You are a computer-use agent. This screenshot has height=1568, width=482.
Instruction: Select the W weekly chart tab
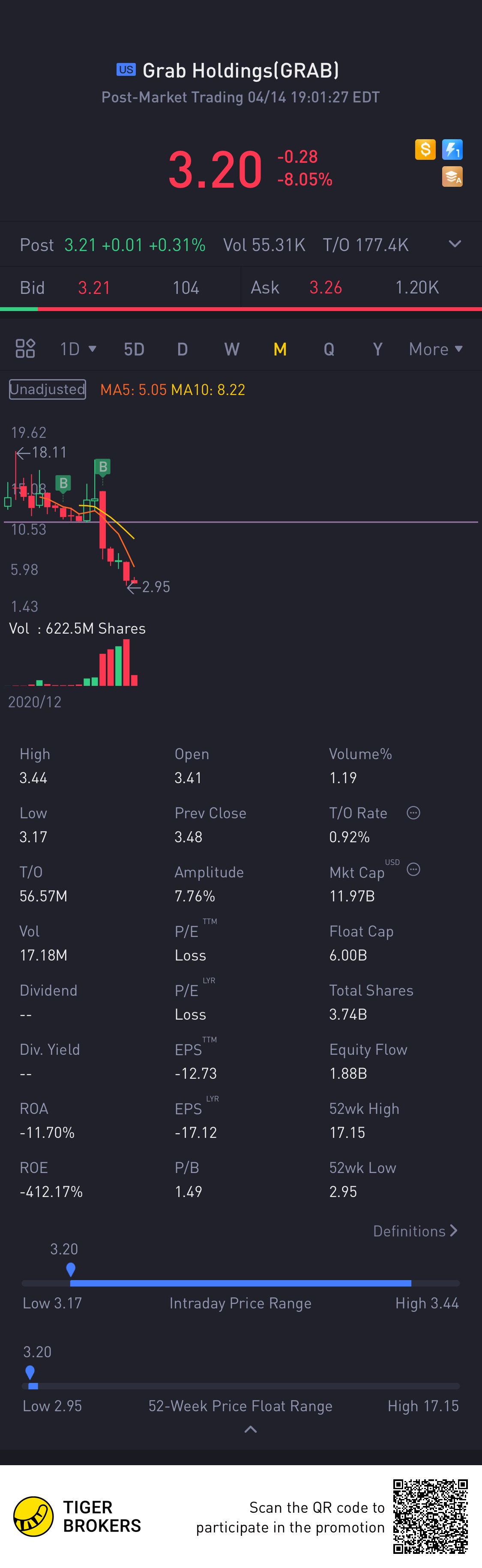click(231, 349)
